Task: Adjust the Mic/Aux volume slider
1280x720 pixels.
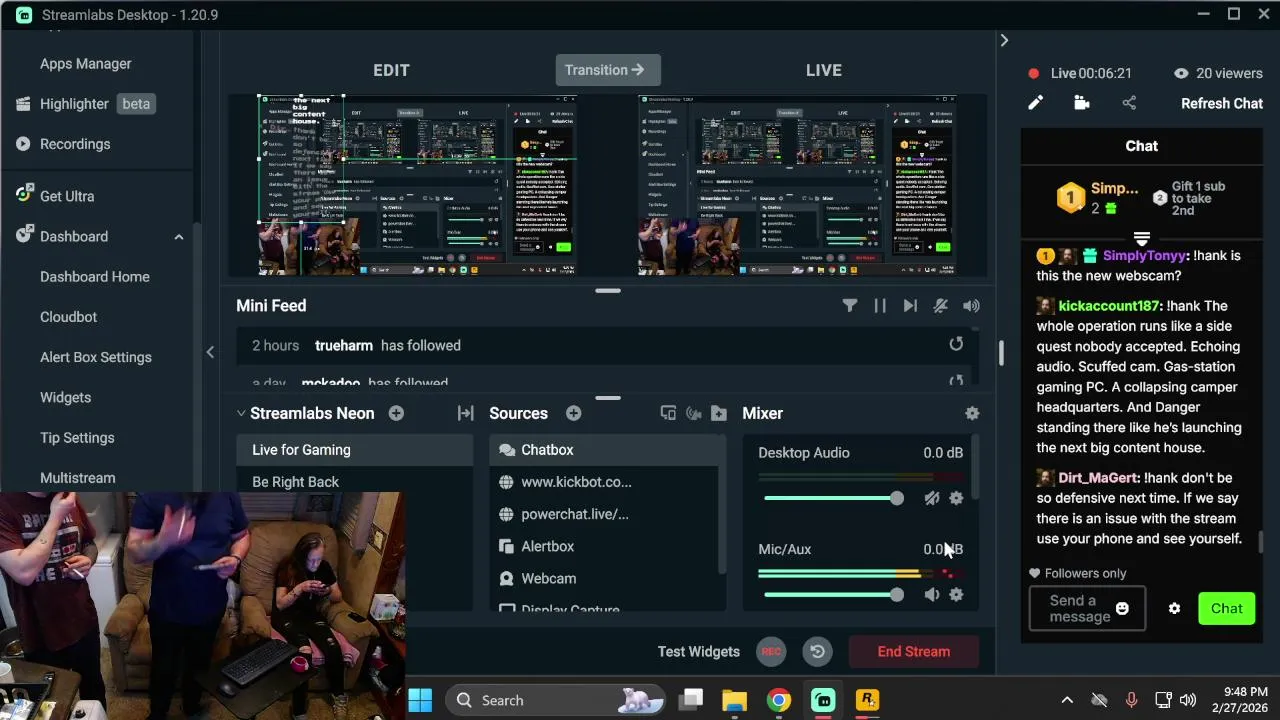Action: 833,595
